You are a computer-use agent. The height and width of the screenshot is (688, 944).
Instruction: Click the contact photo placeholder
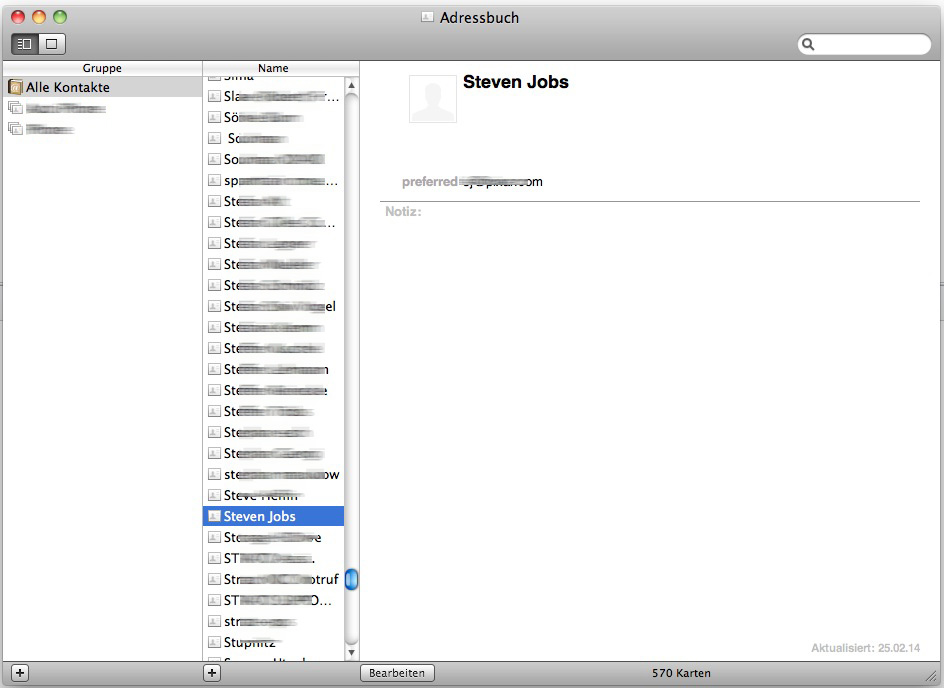[x=433, y=99]
